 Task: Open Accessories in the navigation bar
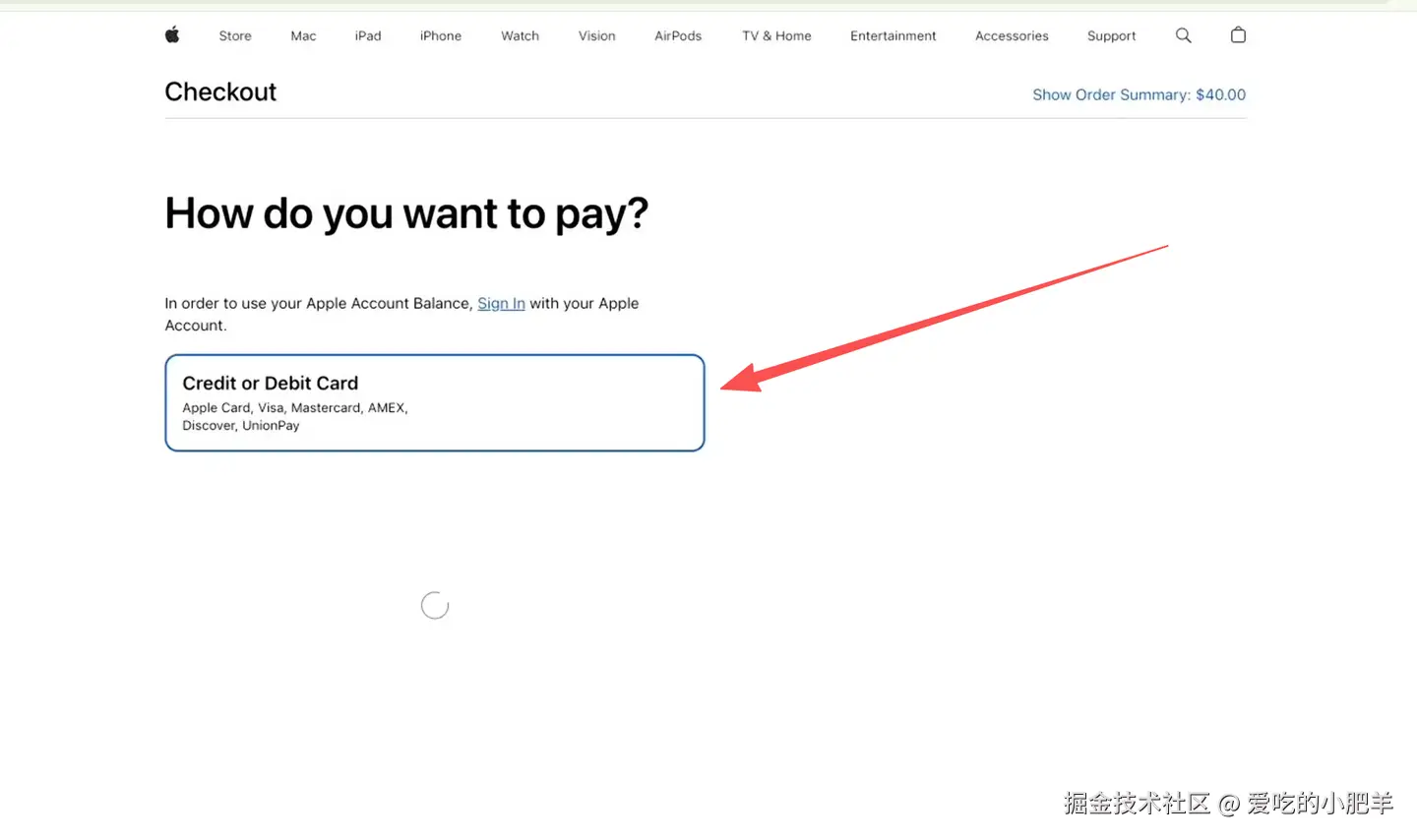click(x=1012, y=35)
